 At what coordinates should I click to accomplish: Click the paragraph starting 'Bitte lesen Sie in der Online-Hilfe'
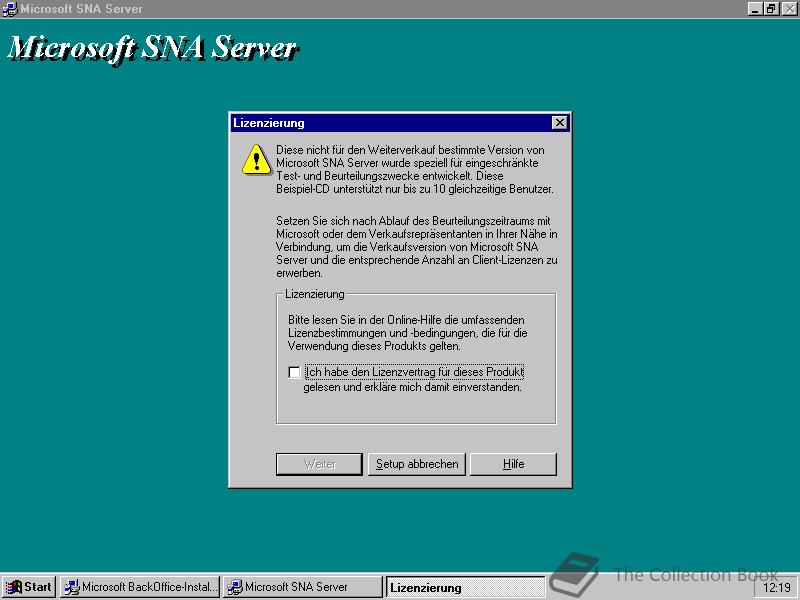pyautogui.click(x=408, y=333)
